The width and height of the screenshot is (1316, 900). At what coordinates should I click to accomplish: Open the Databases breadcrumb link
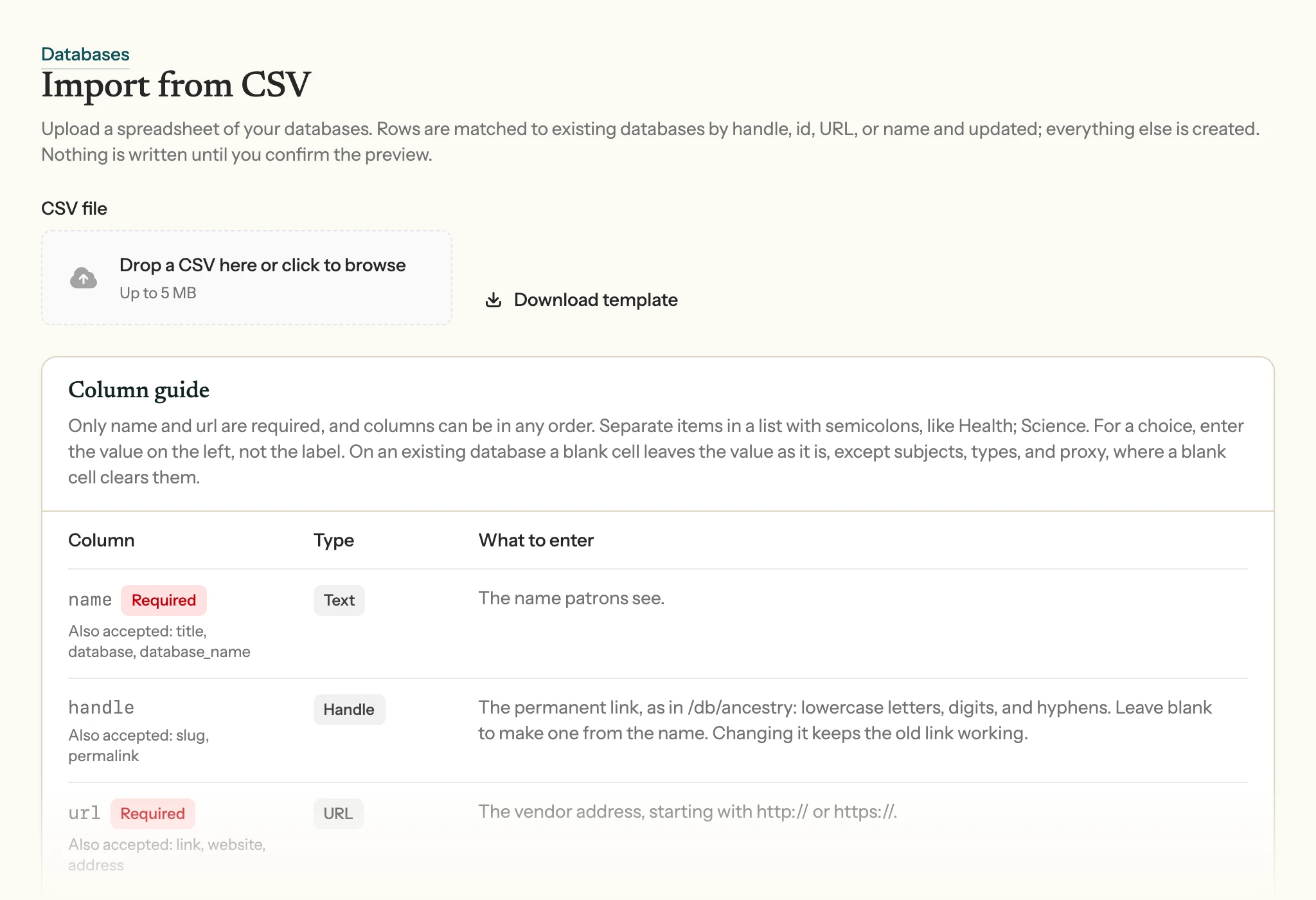pyautogui.click(x=85, y=54)
